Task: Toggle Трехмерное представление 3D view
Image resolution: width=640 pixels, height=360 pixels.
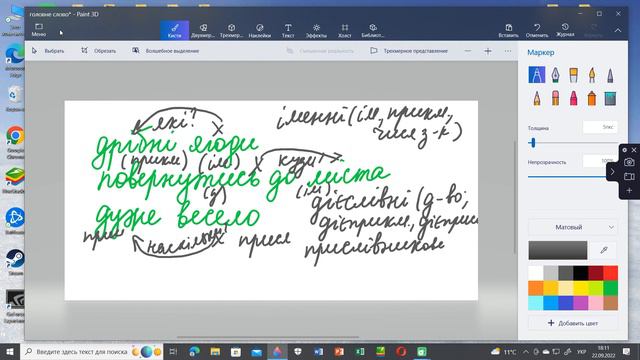Action: pos(409,51)
